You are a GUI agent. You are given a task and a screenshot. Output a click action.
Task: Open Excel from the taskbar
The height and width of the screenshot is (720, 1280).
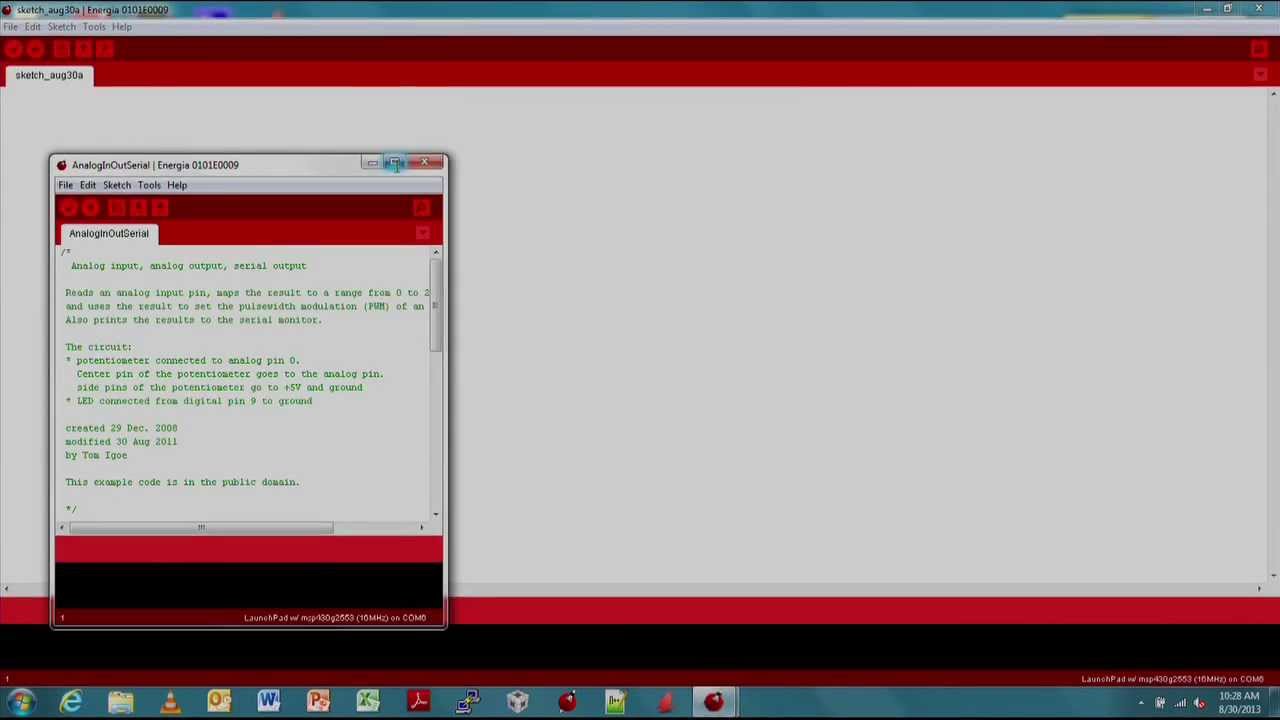pos(368,702)
